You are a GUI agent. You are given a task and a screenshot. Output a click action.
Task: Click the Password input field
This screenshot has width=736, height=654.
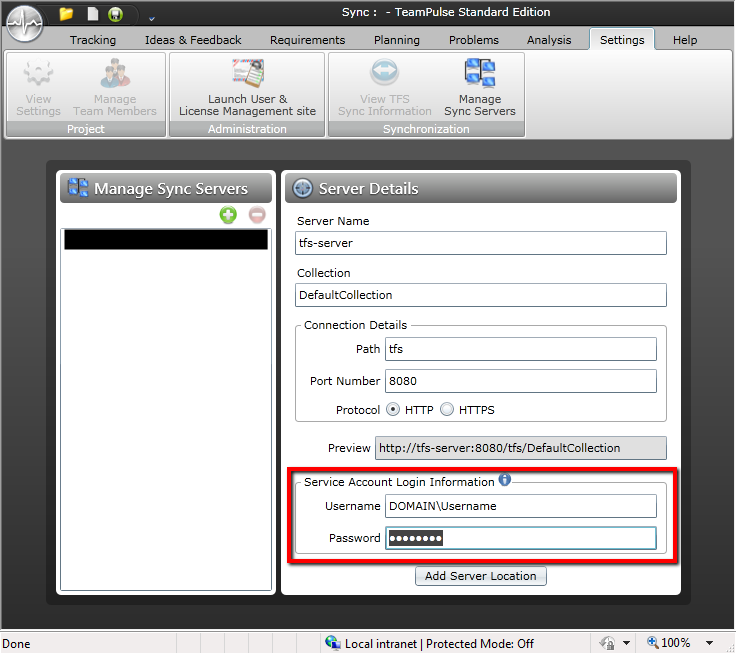coord(521,538)
